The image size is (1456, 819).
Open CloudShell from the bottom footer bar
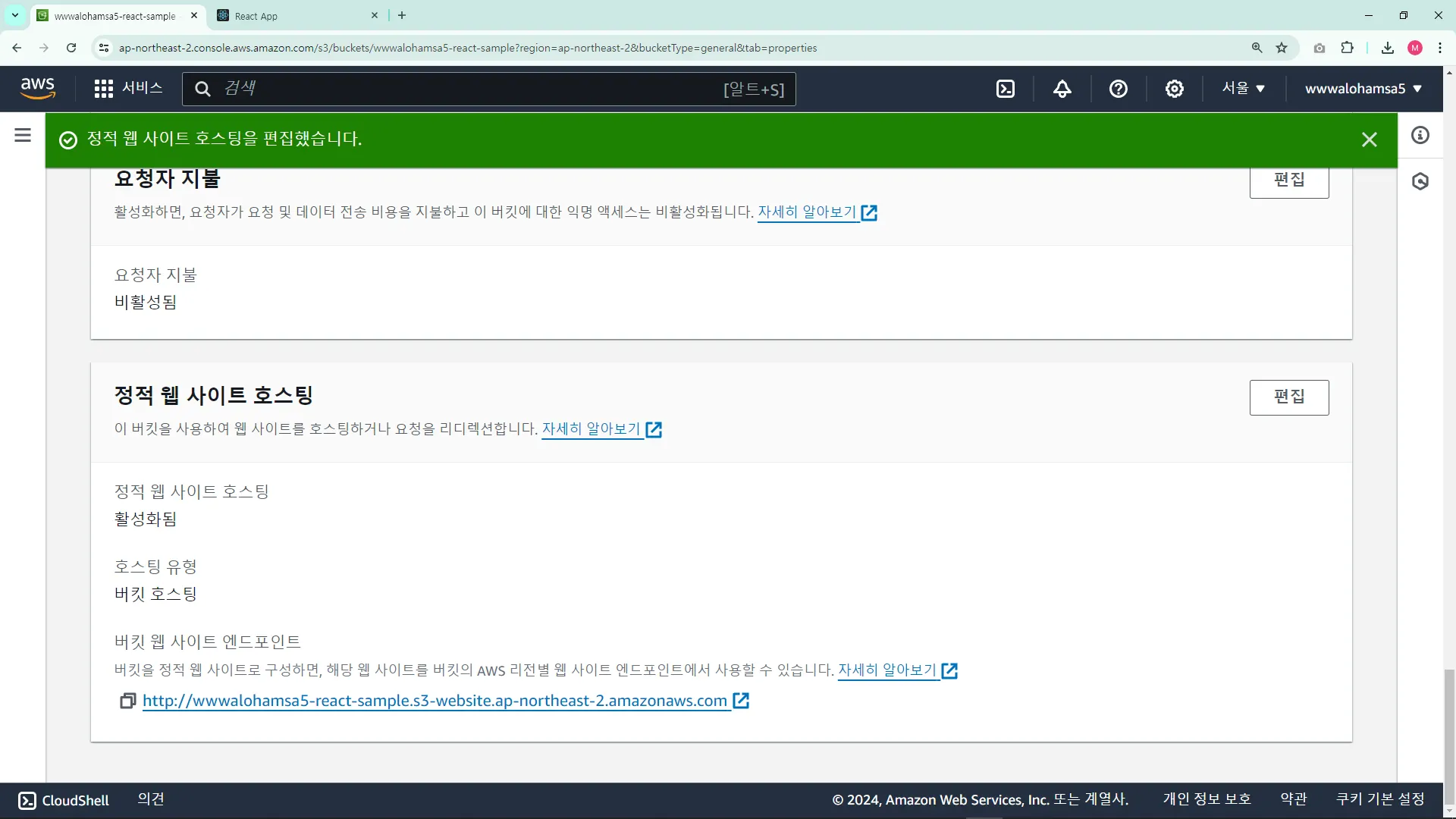(x=64, y=800)
